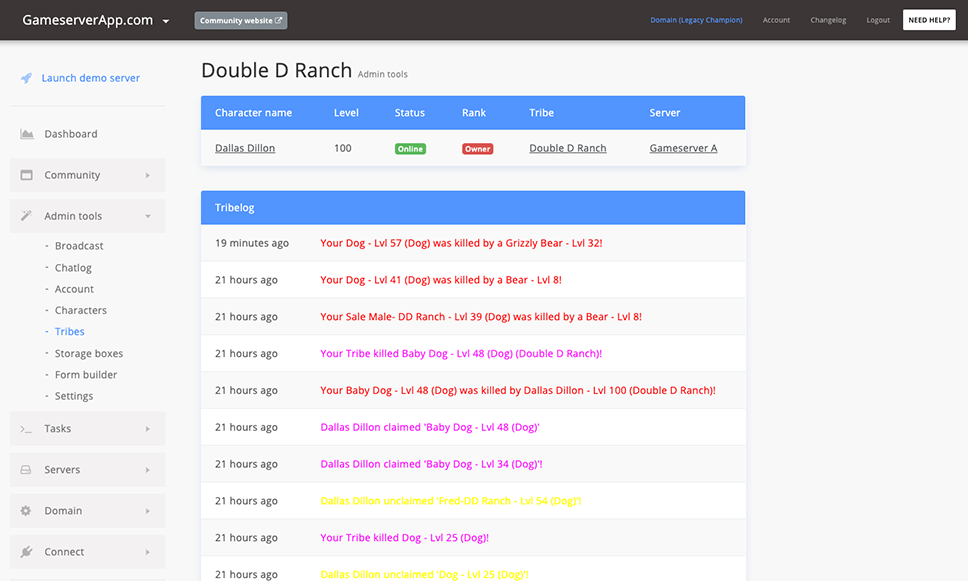This screenshot has width=968, height=581.
Task: Click the Tribe column header
Action: 541,112
